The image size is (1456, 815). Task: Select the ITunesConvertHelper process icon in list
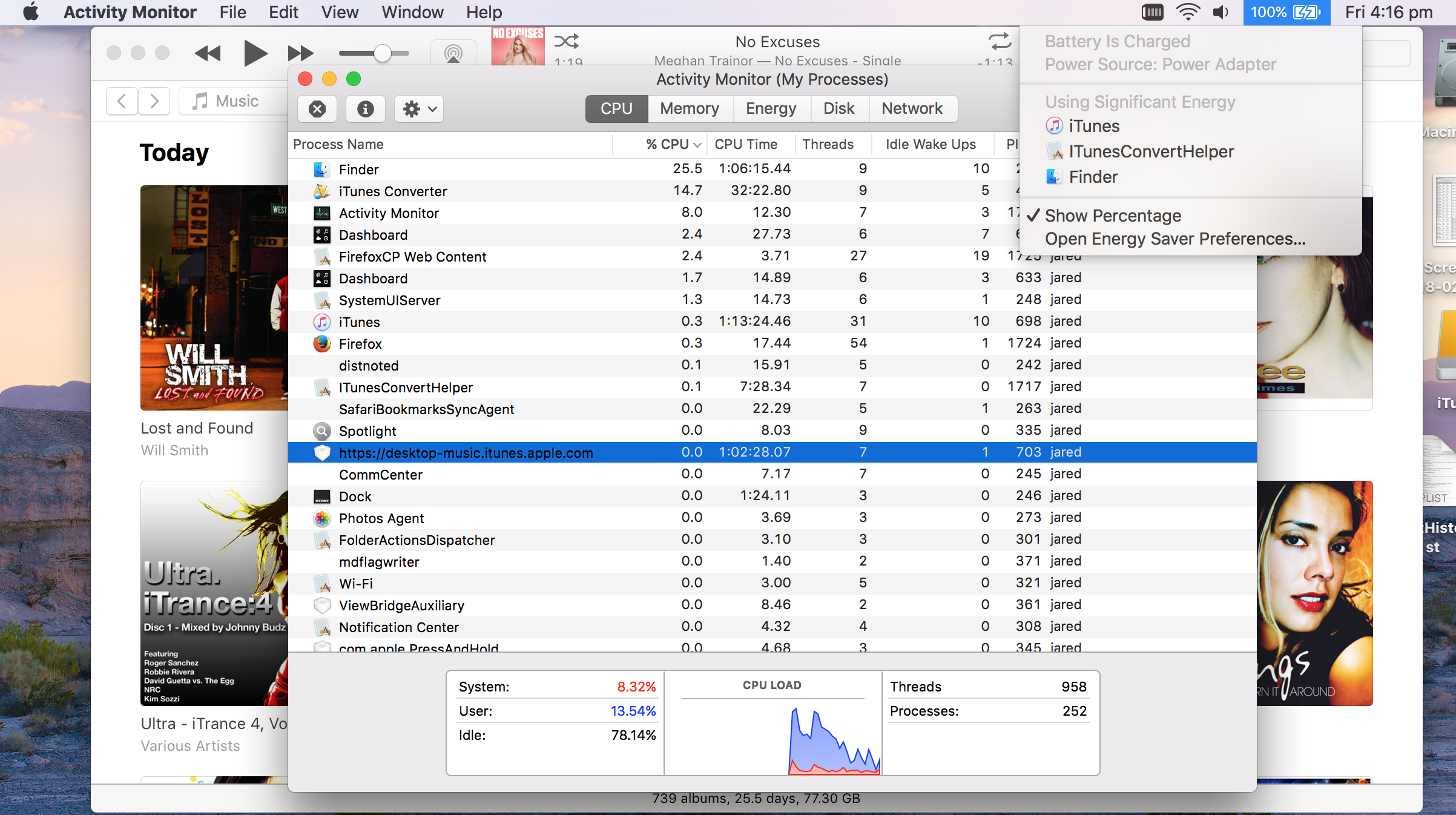pos(321,388)
